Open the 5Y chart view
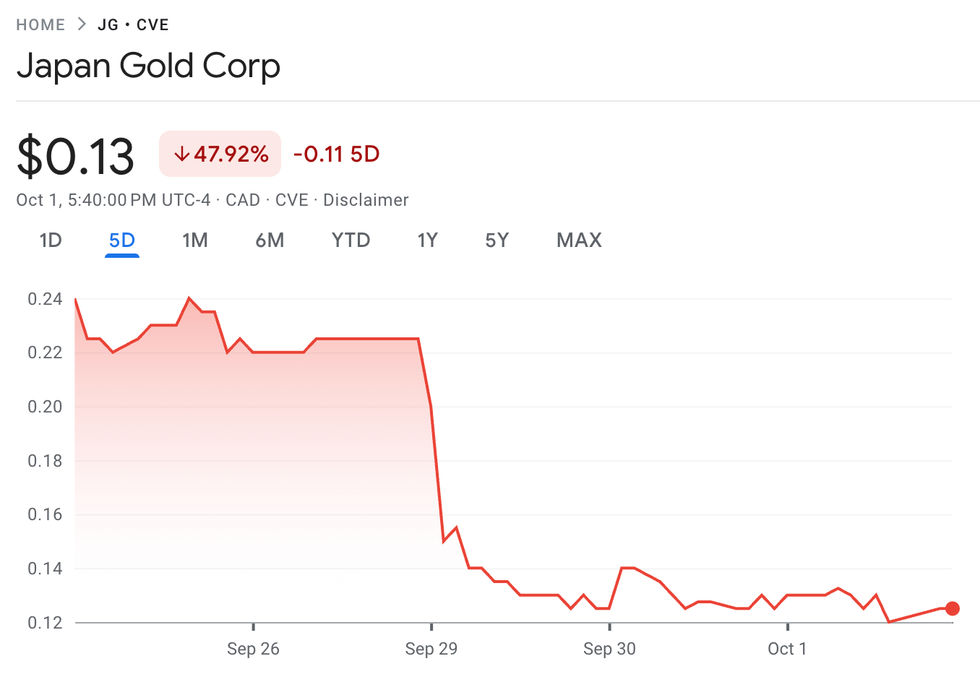Image resolution: width=980 pixels, height=679 pixels. pyautogui.click(x=497, y=240)
